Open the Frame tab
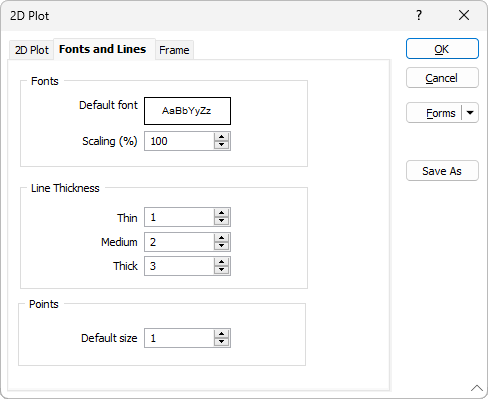 [174, 50]
